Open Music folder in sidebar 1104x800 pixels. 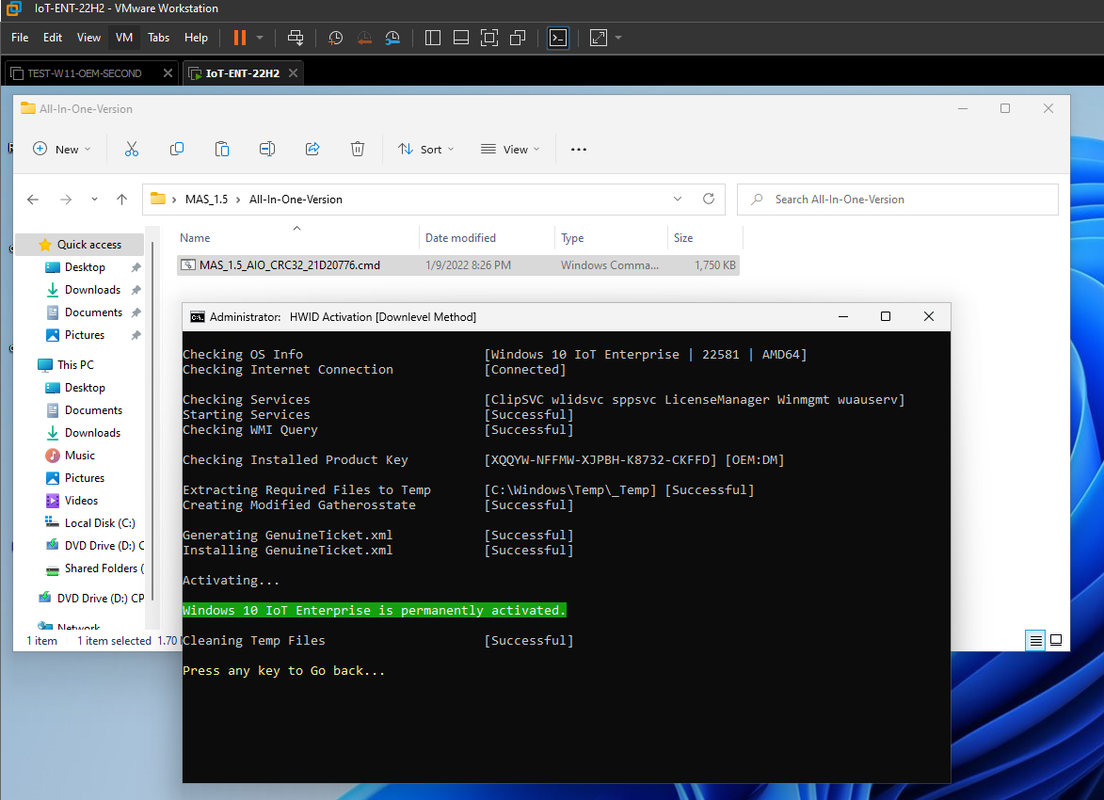pyautogui.click(x=80, y=456)
